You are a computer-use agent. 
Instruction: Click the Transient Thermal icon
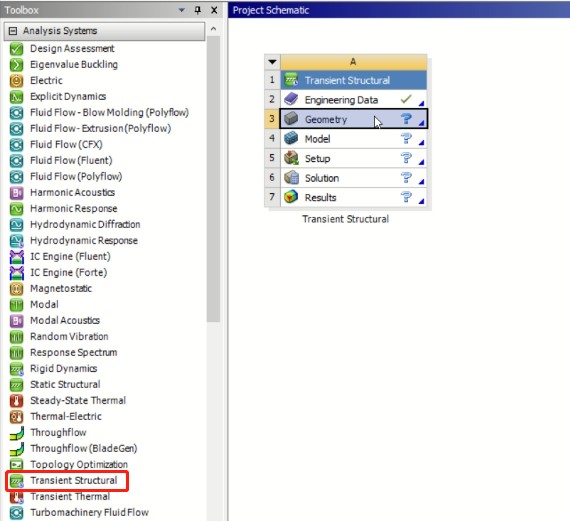tap(16, 497)
